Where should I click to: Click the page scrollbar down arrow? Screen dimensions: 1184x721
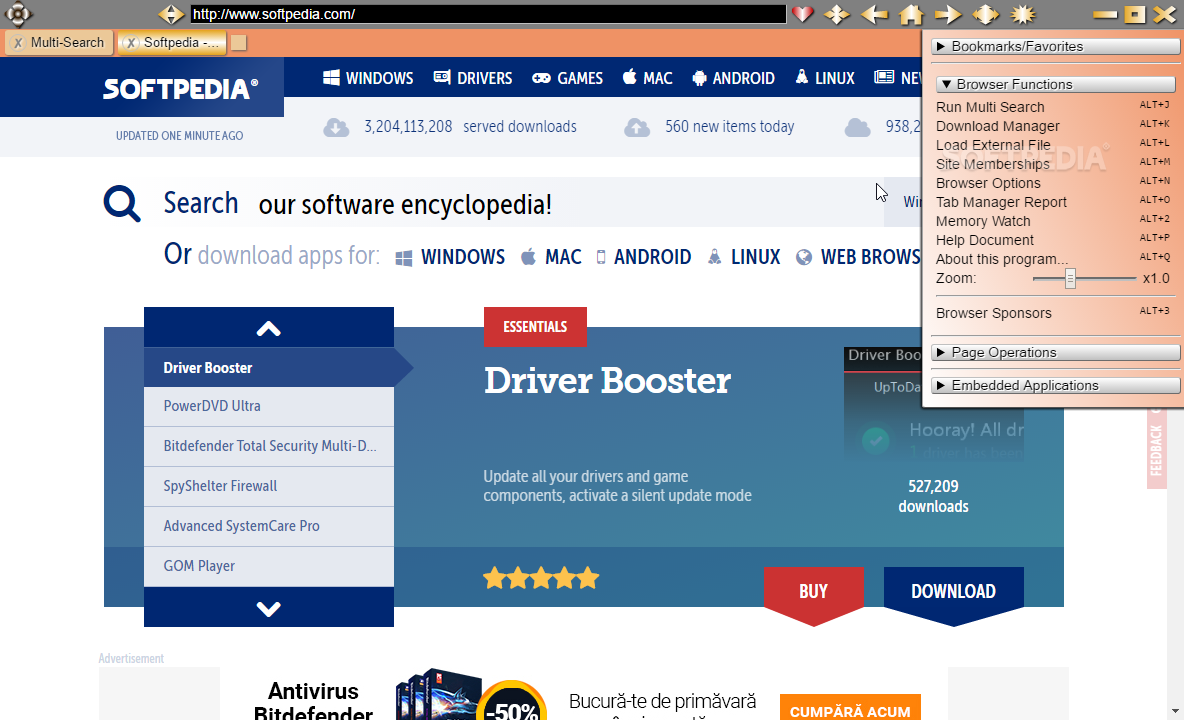(x=1175, y=711)
